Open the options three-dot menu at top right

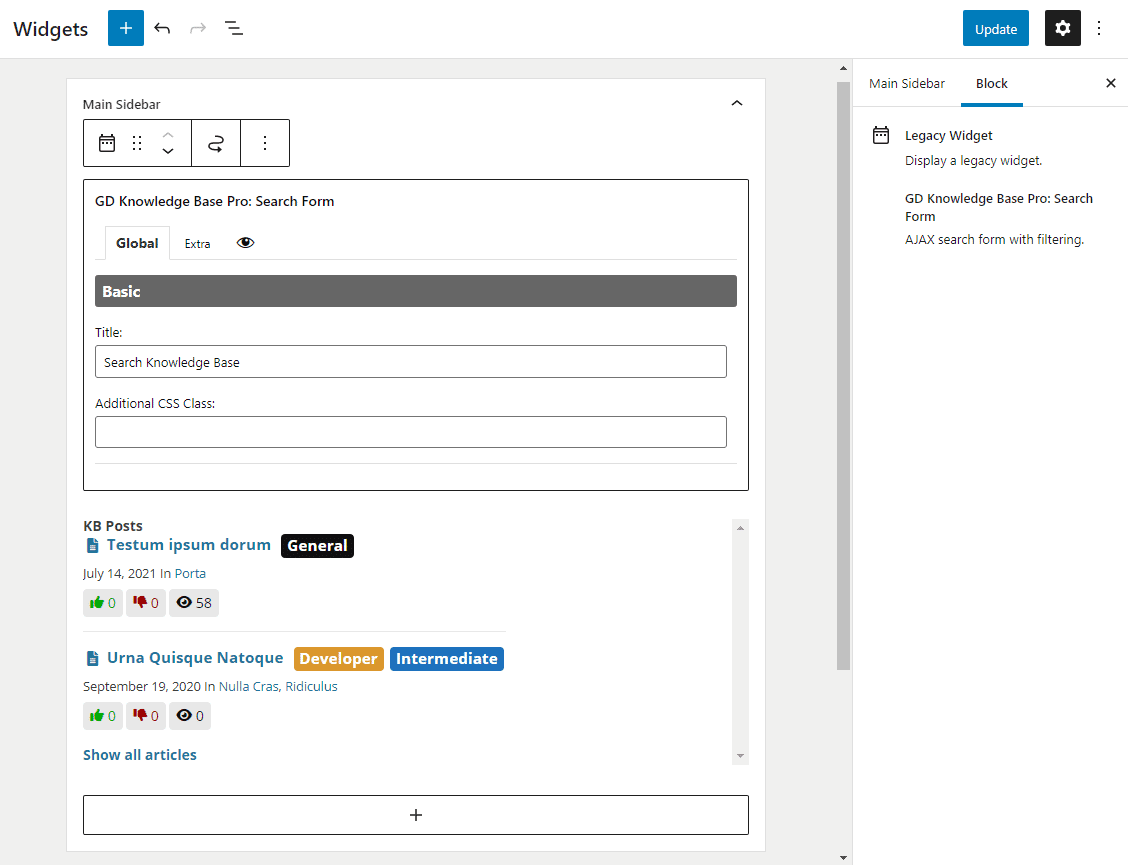pos(1099,28)
